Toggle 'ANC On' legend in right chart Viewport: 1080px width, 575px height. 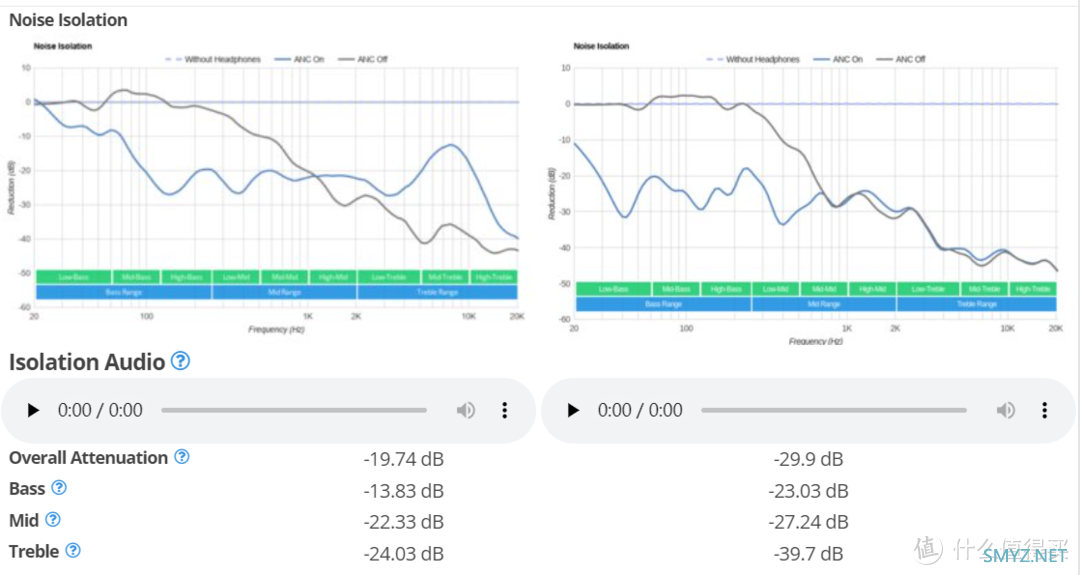(838, 59)
